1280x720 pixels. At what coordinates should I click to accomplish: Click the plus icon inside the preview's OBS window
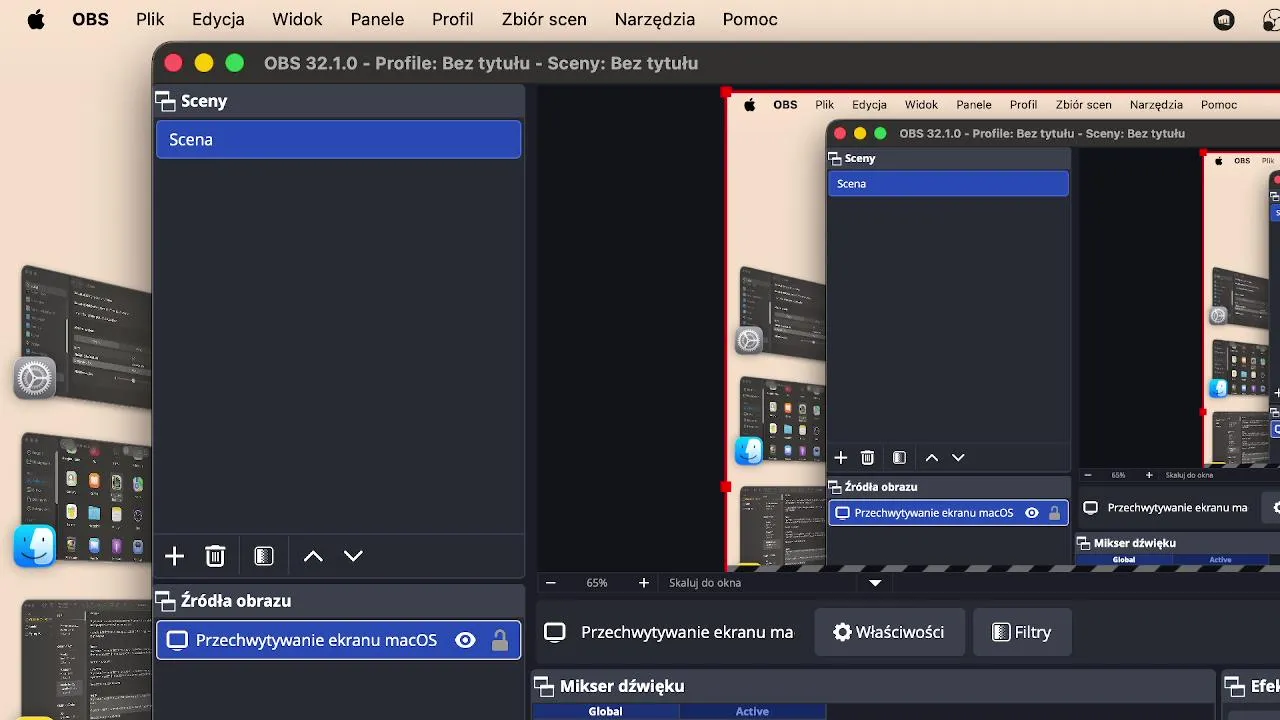coord(841,457)
